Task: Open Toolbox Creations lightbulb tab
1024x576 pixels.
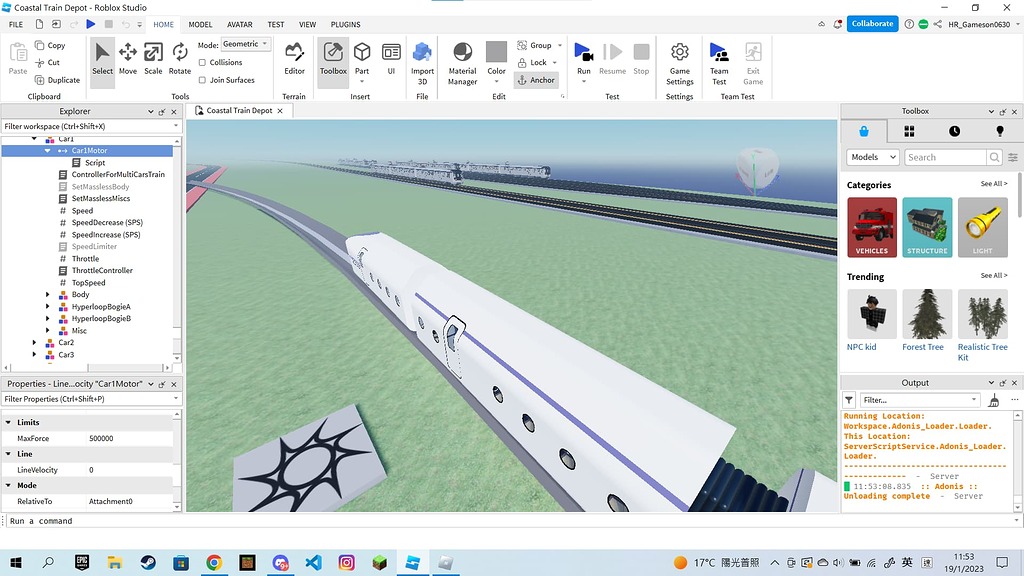Action: [x=999, y=131]
